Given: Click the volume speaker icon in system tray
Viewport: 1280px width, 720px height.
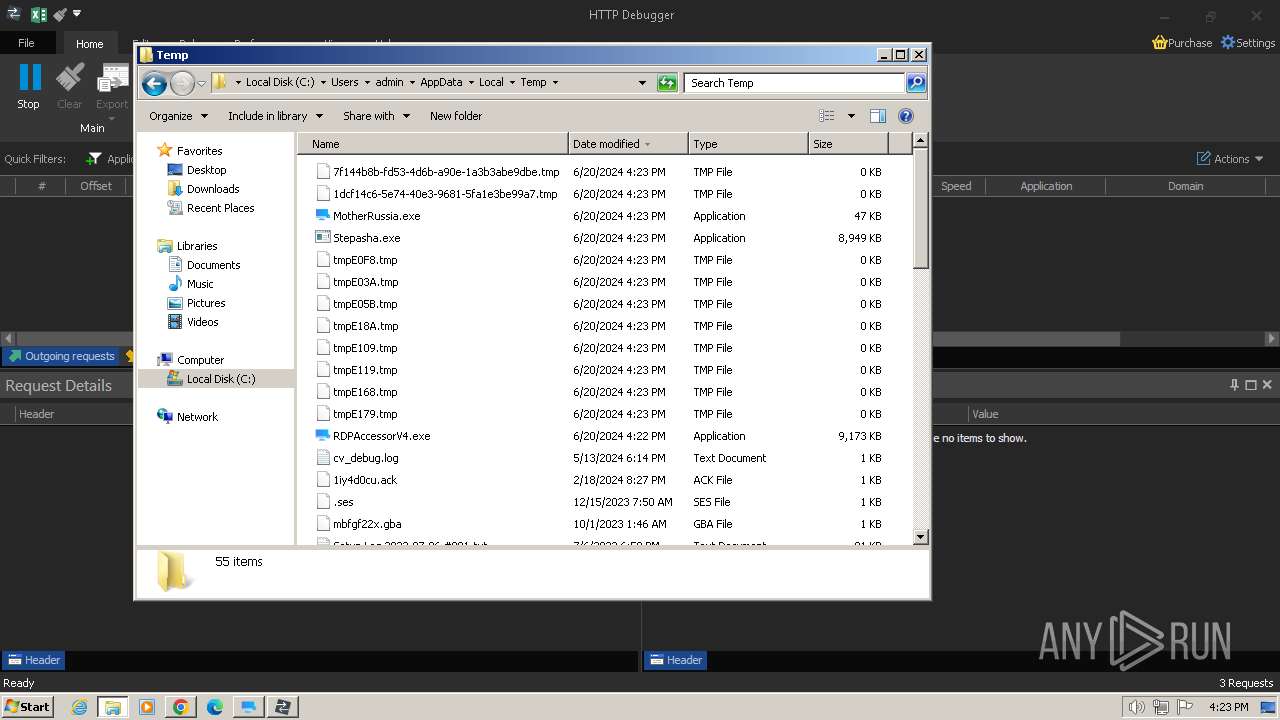Looking at the screenshot, I should pyautogui.click(x=1136, y=707).
